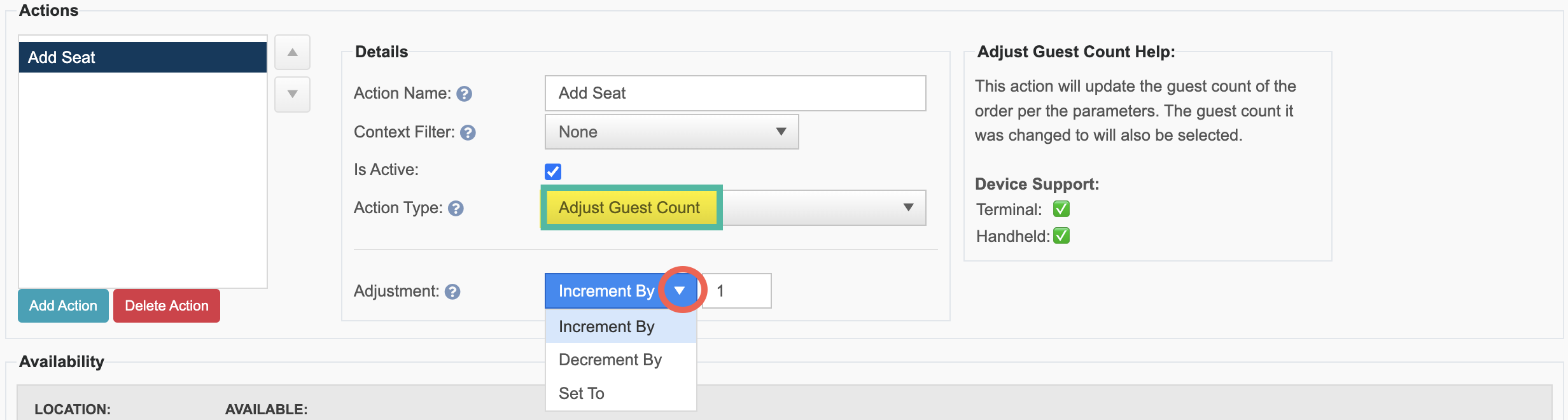This screenshot has width=1568, height=420.
Task: Show help for the Adjustment field
Action: click(452, 291)
